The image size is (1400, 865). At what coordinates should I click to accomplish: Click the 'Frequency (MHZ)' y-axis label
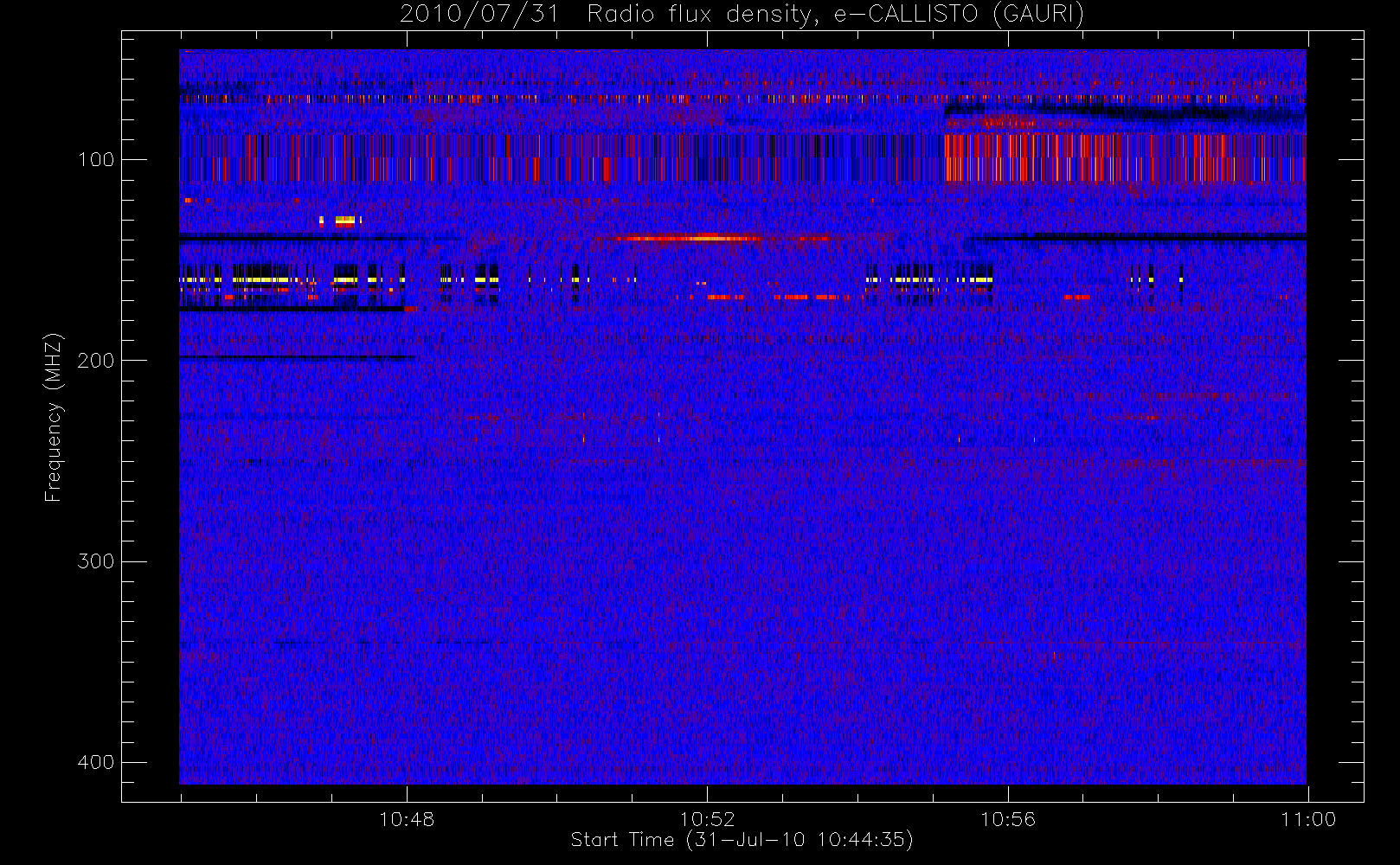(x=54, y=417)
